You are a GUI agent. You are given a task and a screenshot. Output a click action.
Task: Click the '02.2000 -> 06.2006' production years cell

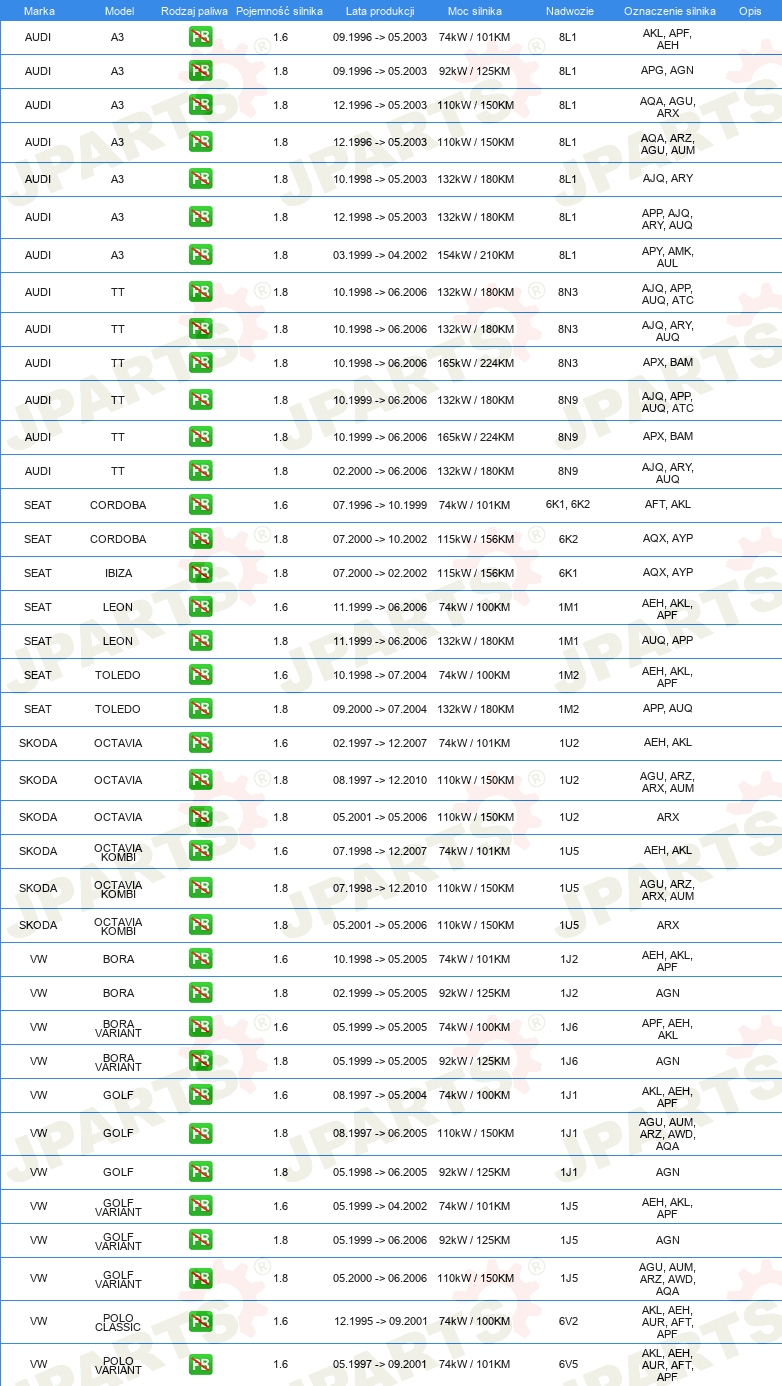coord(380,471)
